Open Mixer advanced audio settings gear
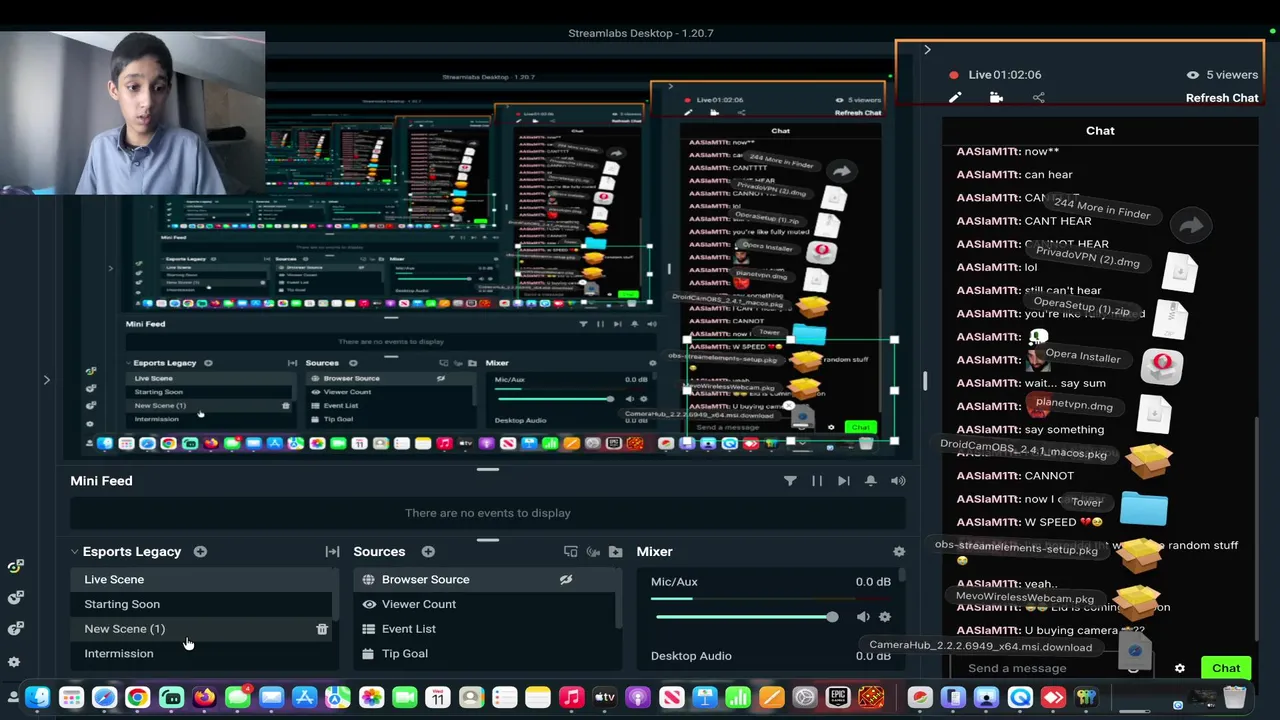The width and height of the screenshot is (1280, 720). pos(899,552)
